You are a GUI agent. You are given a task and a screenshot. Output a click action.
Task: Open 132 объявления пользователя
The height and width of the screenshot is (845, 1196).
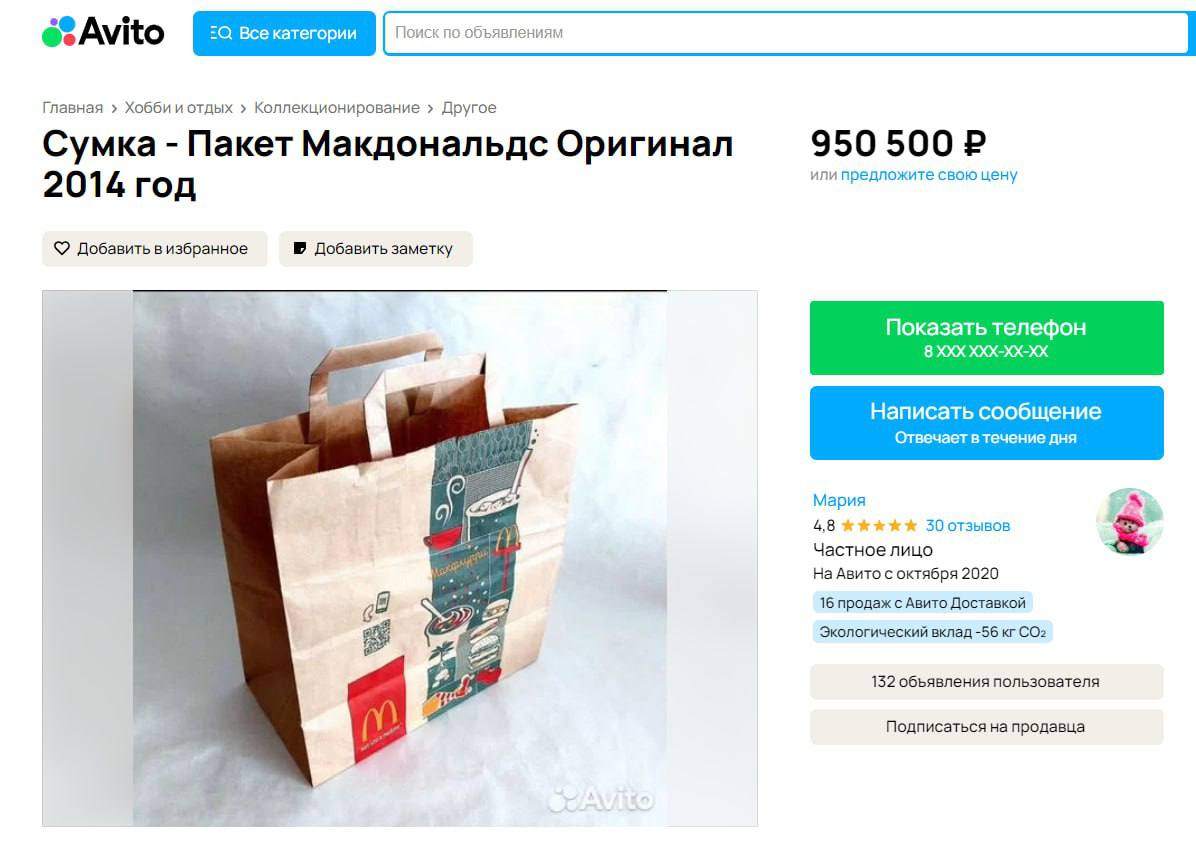[986, 682]
